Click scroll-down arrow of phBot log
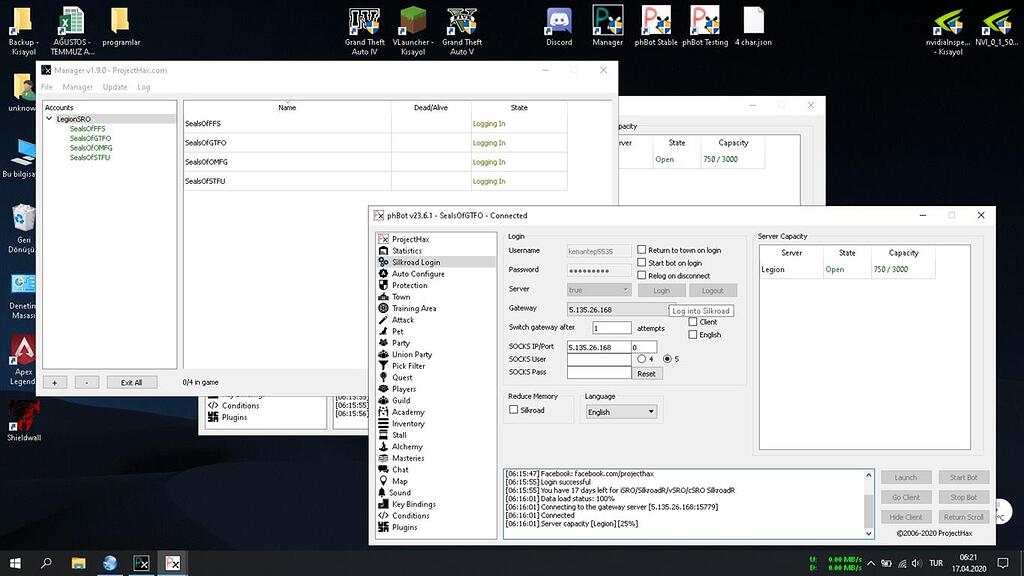The height and width of the screenshot is (576, 1024). 869,533
